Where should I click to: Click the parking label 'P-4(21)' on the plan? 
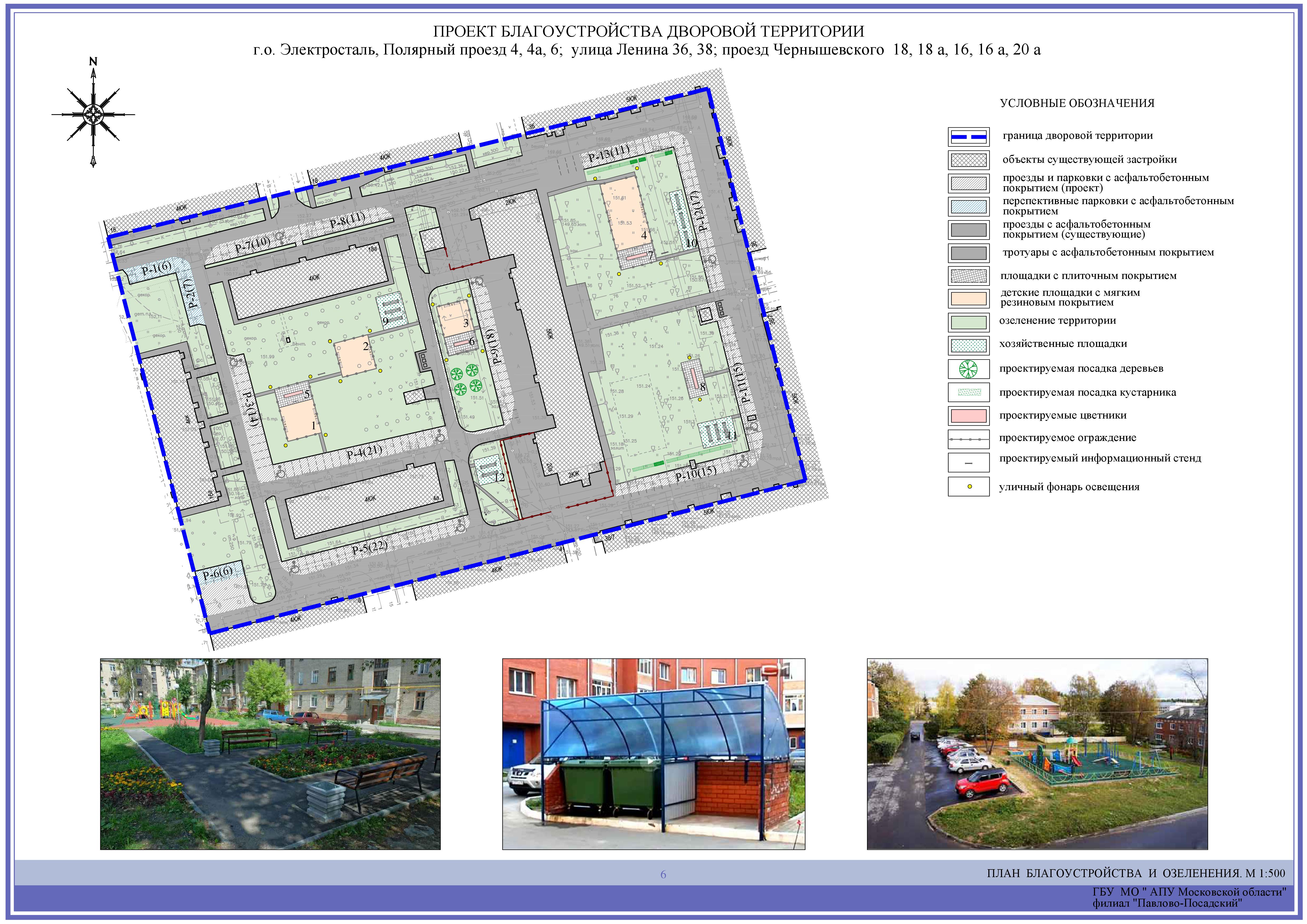[x=364, y=453]
